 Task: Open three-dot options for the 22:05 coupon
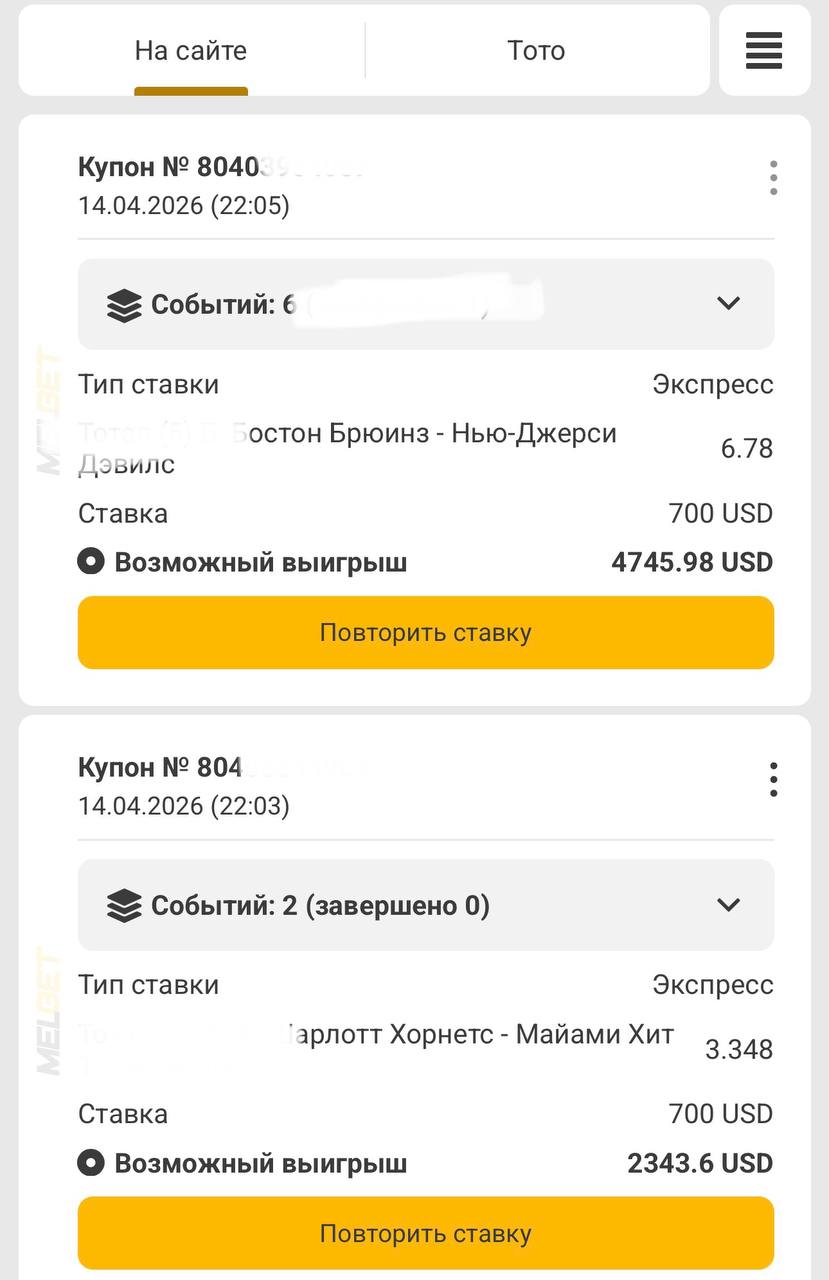[773, 178]
